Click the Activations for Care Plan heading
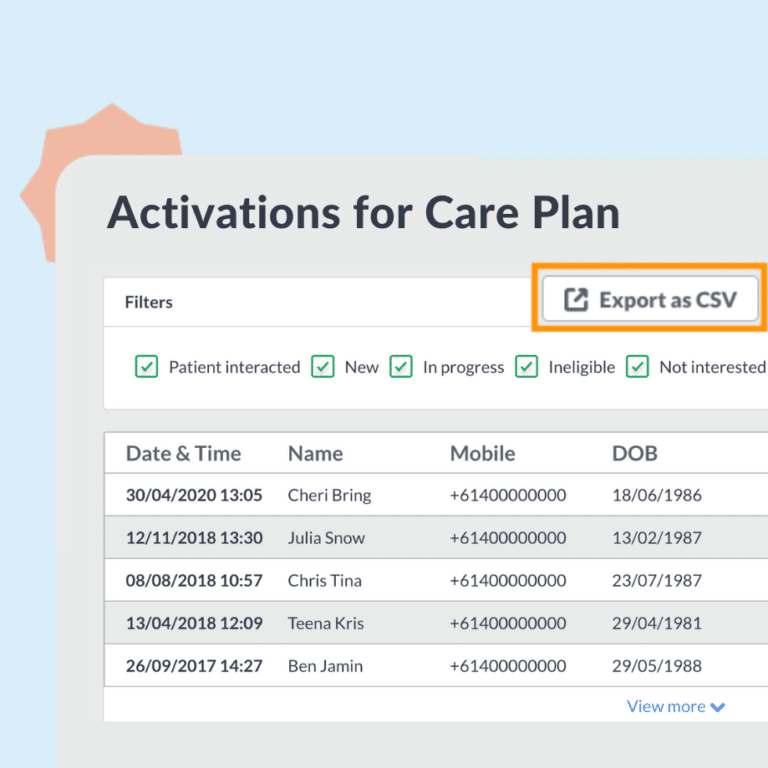 pos(363,213)
